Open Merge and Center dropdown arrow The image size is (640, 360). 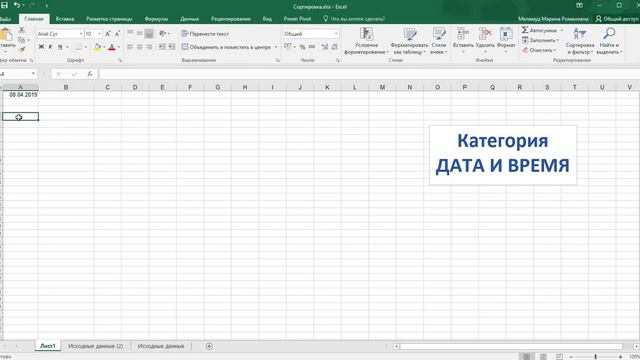(276, 47)
